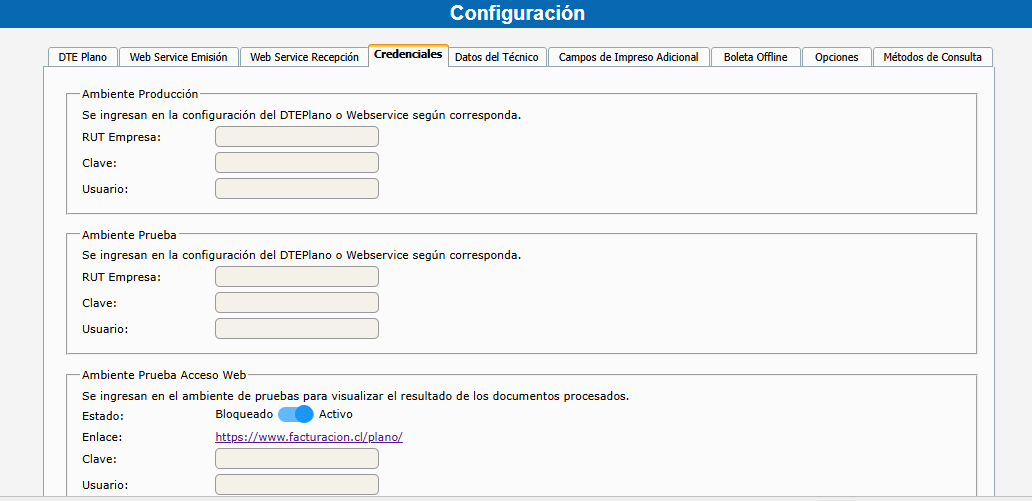Click the Bloqueado label beside the switch
Screen dimensions: 1032x501
coord(244,414)
